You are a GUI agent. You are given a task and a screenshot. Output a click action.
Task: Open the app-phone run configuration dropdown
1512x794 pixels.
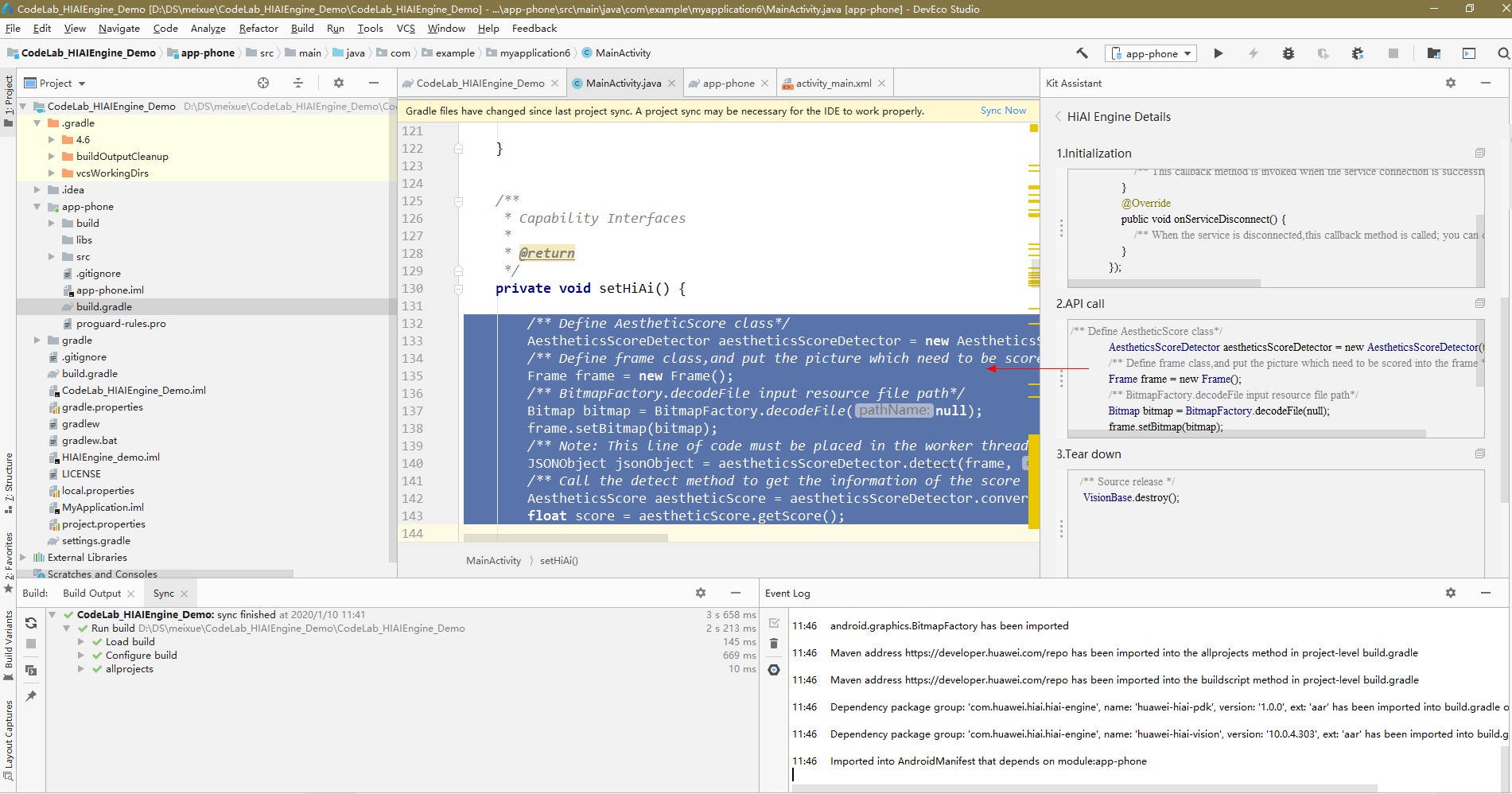coord(1151,53)
